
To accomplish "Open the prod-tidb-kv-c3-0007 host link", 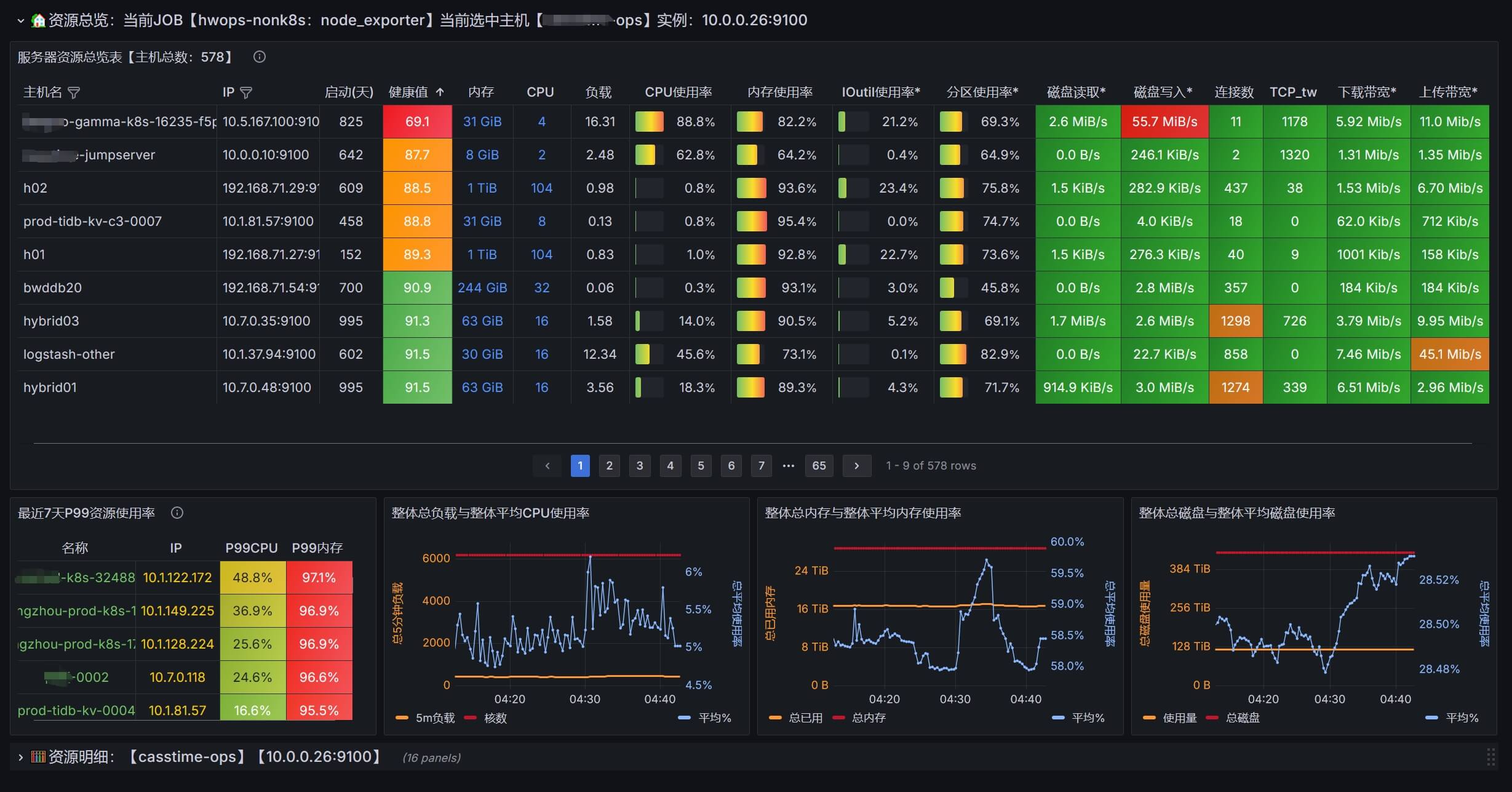I will [92, 222].
